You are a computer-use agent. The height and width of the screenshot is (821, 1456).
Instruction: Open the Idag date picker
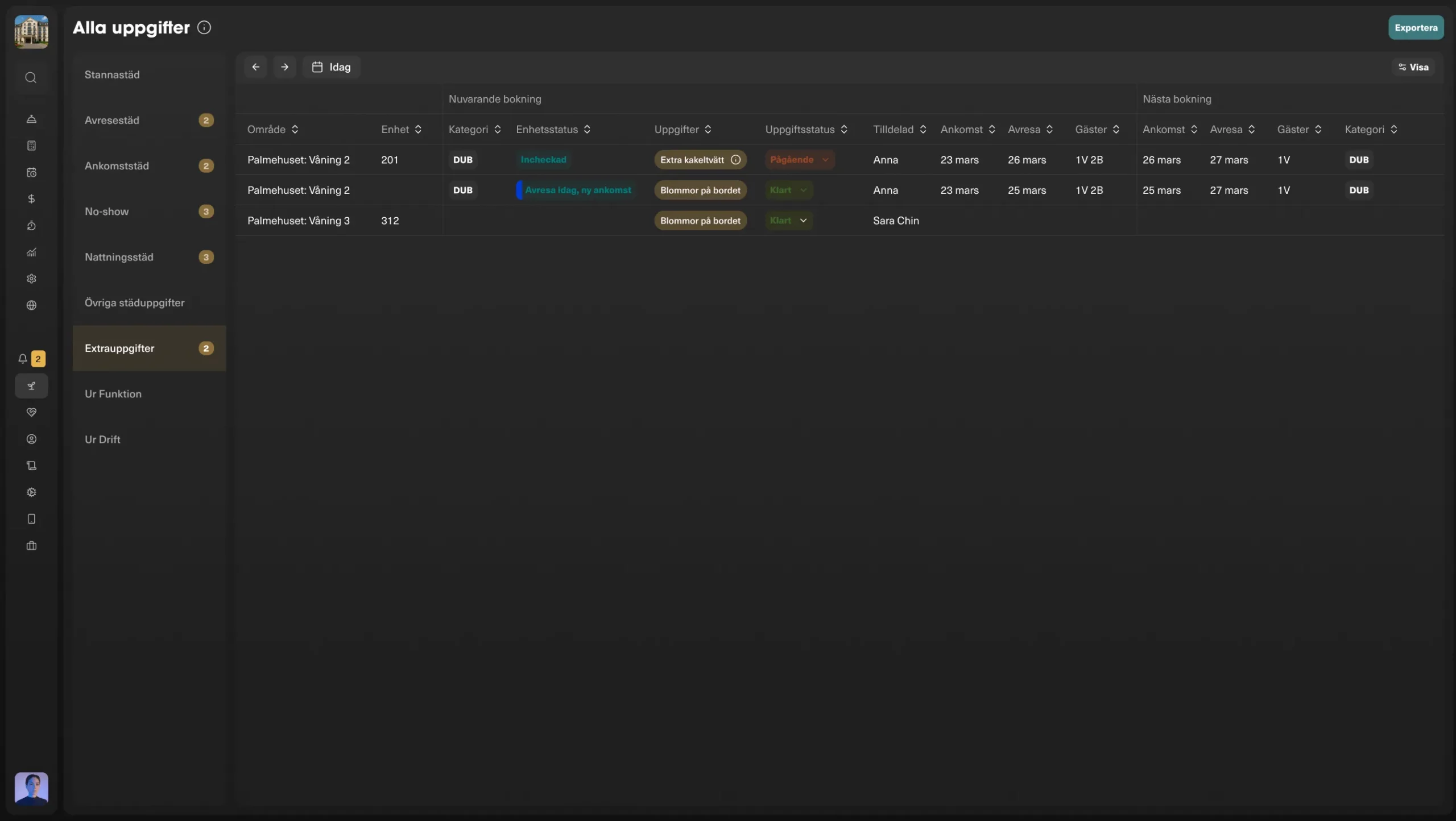(x=332, y=67)
